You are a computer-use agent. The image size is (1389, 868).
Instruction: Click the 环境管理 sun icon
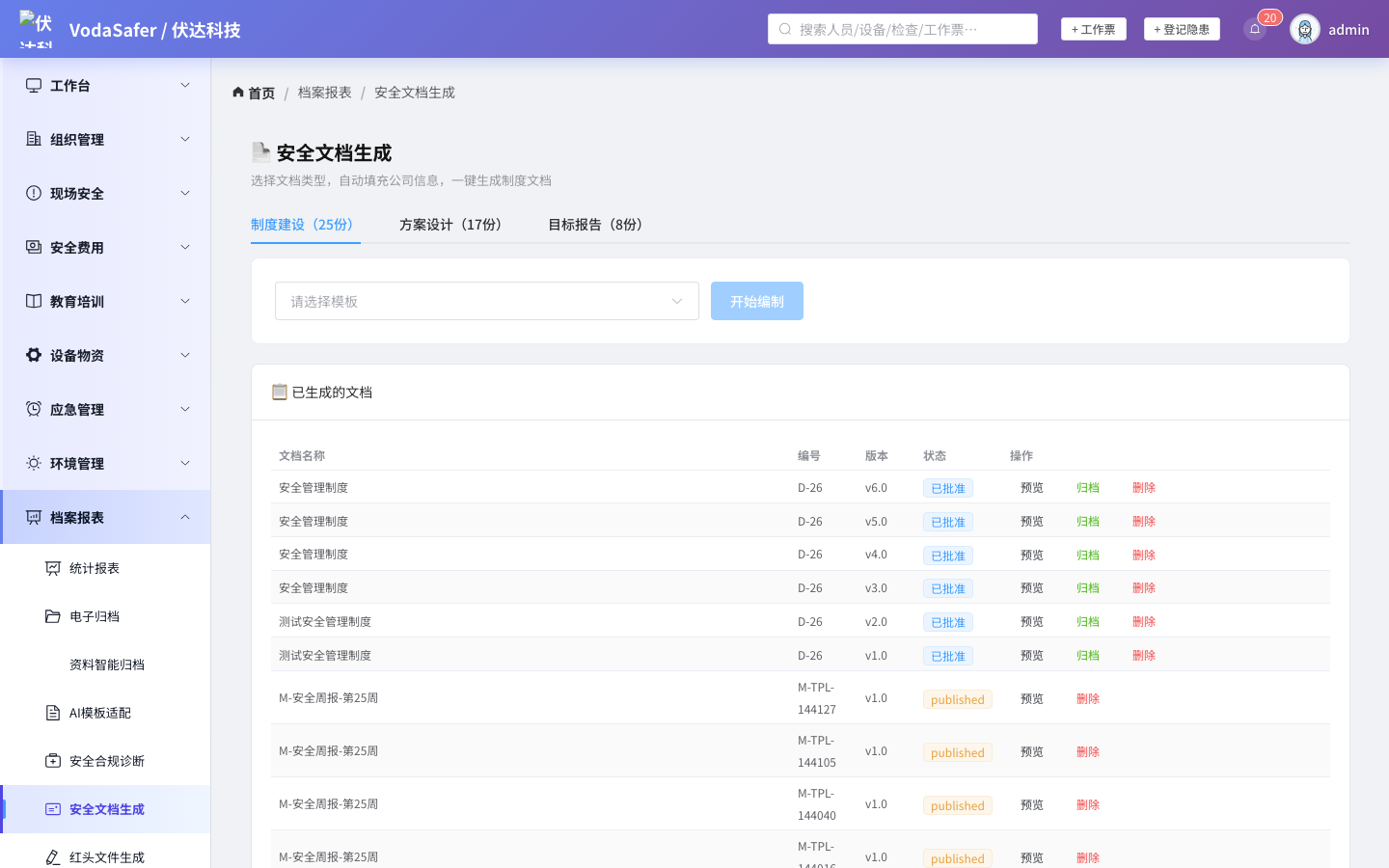point(34,463)
